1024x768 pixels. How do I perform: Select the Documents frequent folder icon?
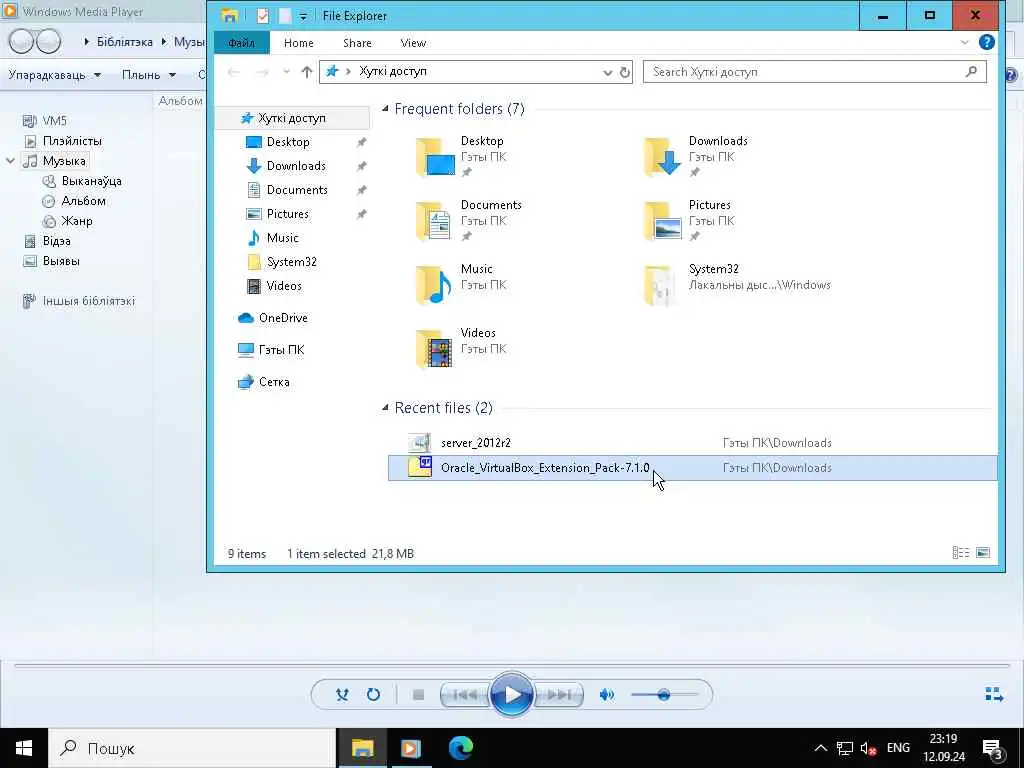tap(436, 221)
